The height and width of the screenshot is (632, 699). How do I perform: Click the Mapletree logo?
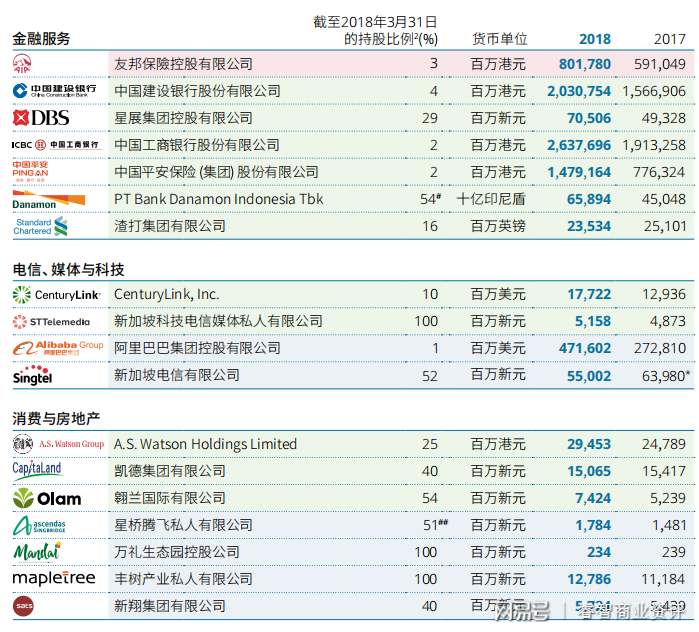click(x=54, y=579)
